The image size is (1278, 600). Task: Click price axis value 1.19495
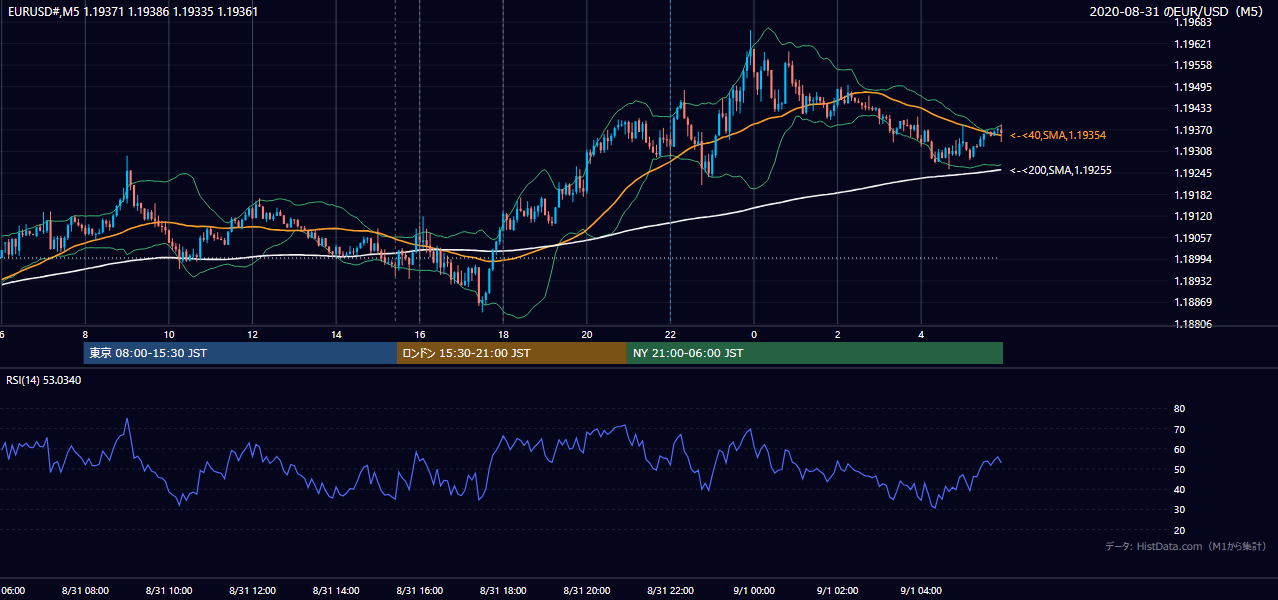click(x=1193, y=87)
